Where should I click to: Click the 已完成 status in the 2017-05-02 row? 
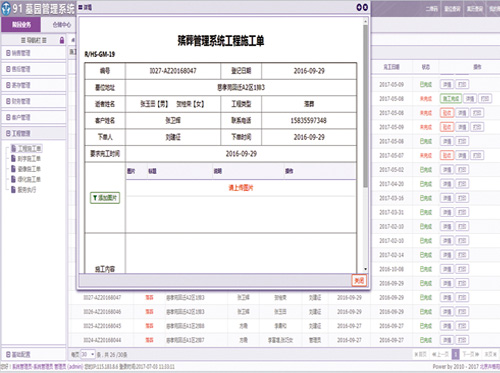tap(426, 170)
